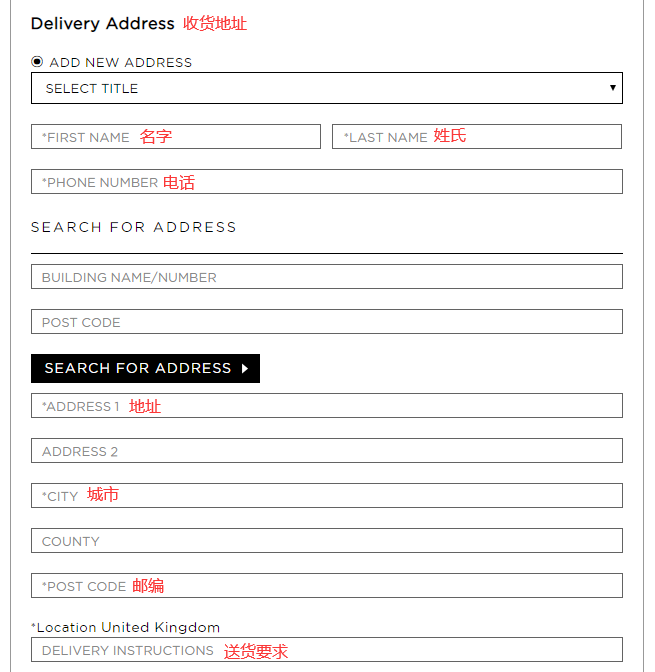Select the Add New Address radio button
Viewport: 655px width, 672px height.
point(37,62)
